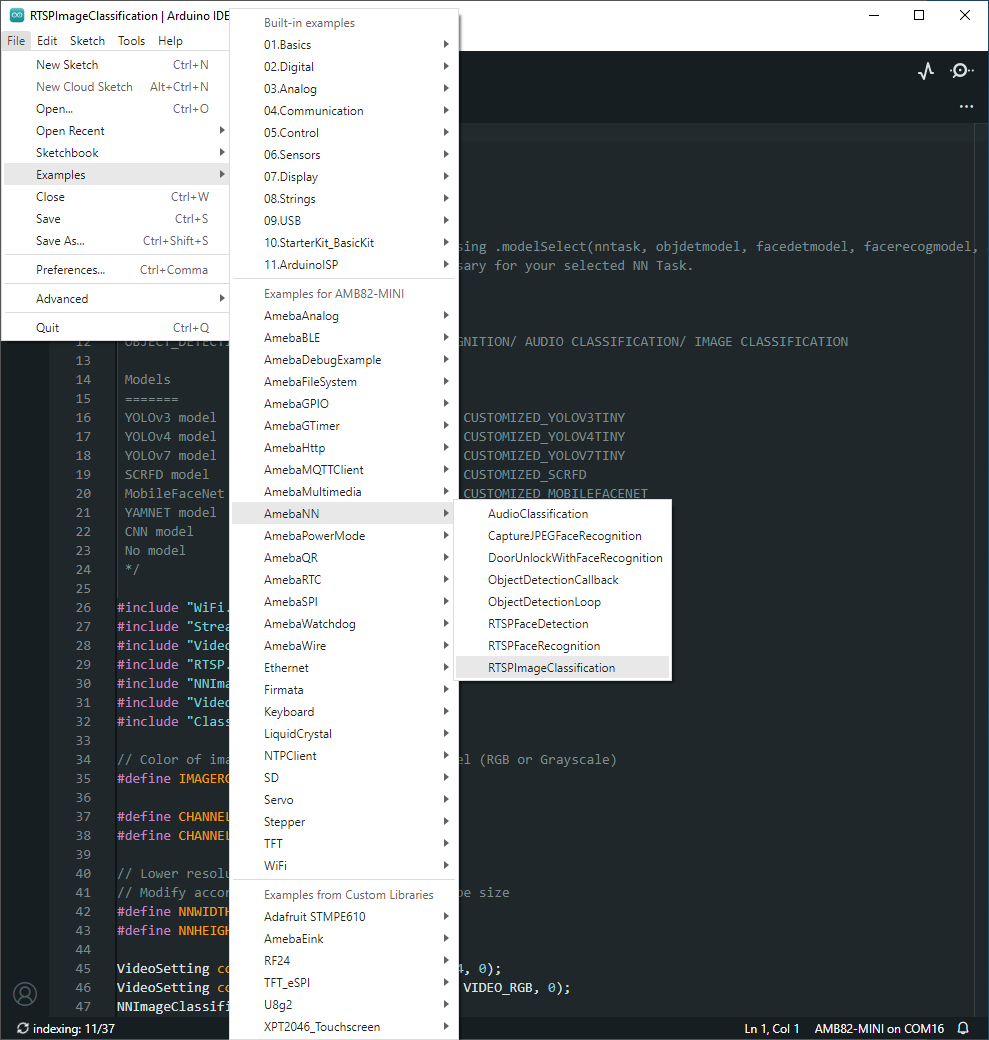Expand Open Recent submenu

(x=116, y=131)
